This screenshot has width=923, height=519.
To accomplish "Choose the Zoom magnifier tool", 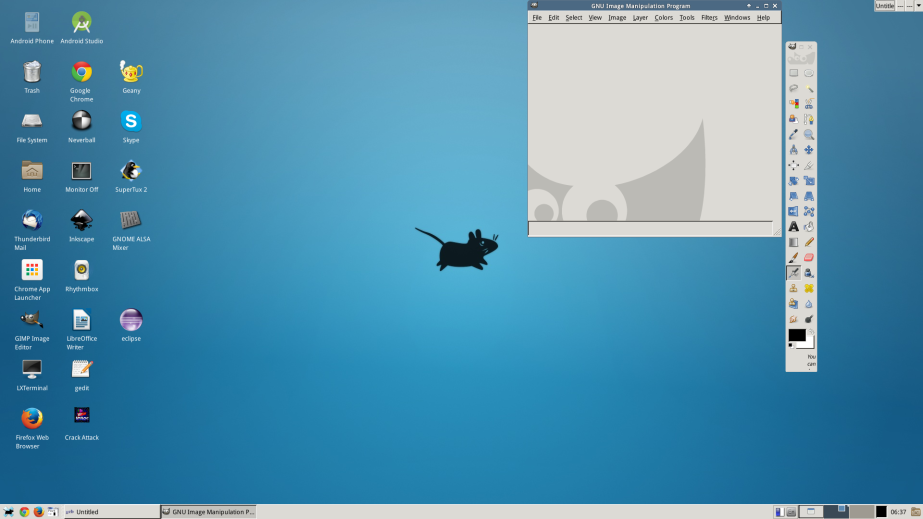I will point(809,134).
